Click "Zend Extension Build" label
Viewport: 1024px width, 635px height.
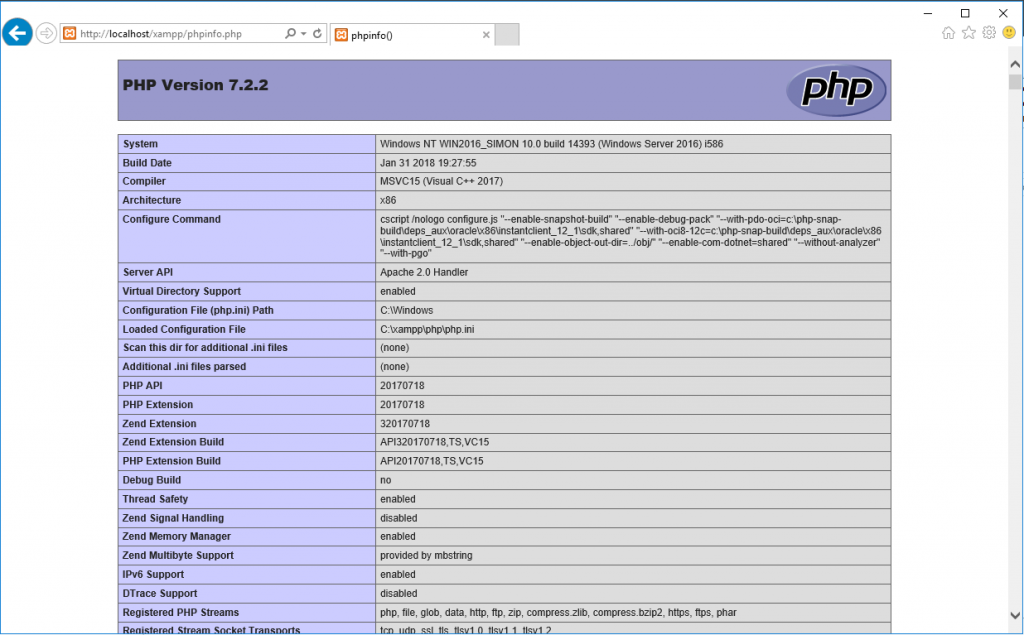(173, 442)
